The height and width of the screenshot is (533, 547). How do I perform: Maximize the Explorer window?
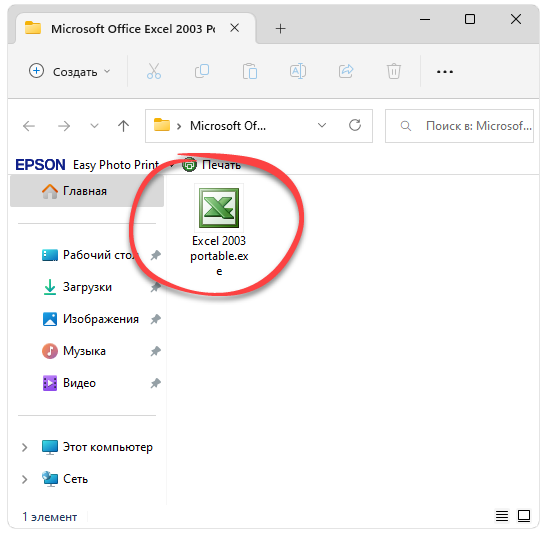pyautogui.click(x=470, y=19)
